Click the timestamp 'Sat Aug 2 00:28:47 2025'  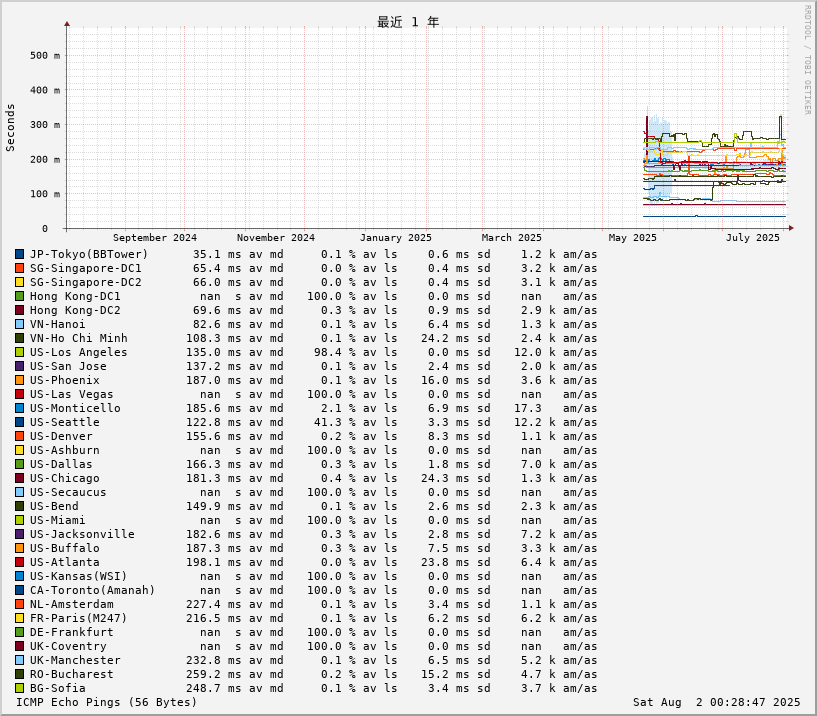[x=716, y=702]
